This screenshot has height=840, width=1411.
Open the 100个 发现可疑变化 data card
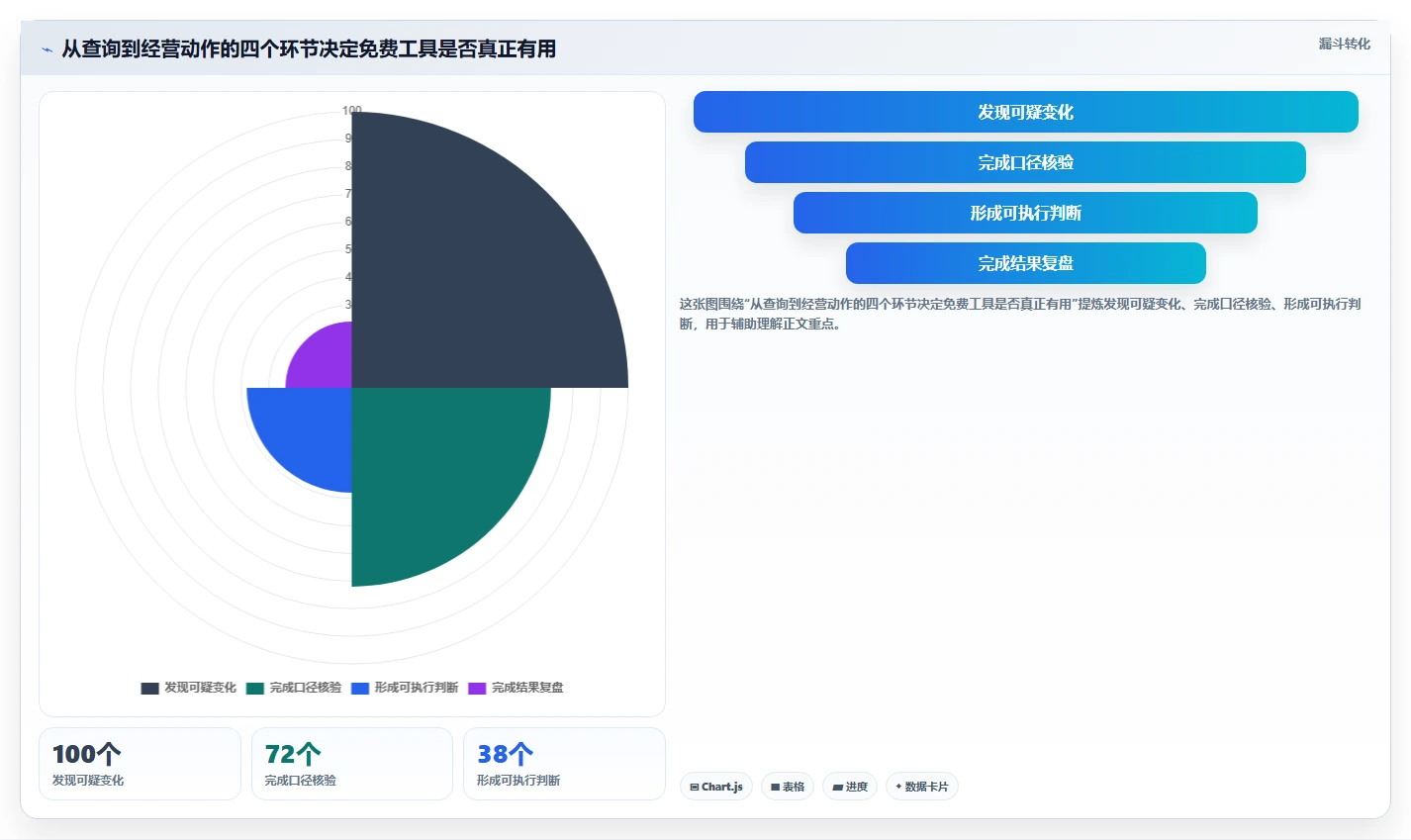(x=140, y=764)
